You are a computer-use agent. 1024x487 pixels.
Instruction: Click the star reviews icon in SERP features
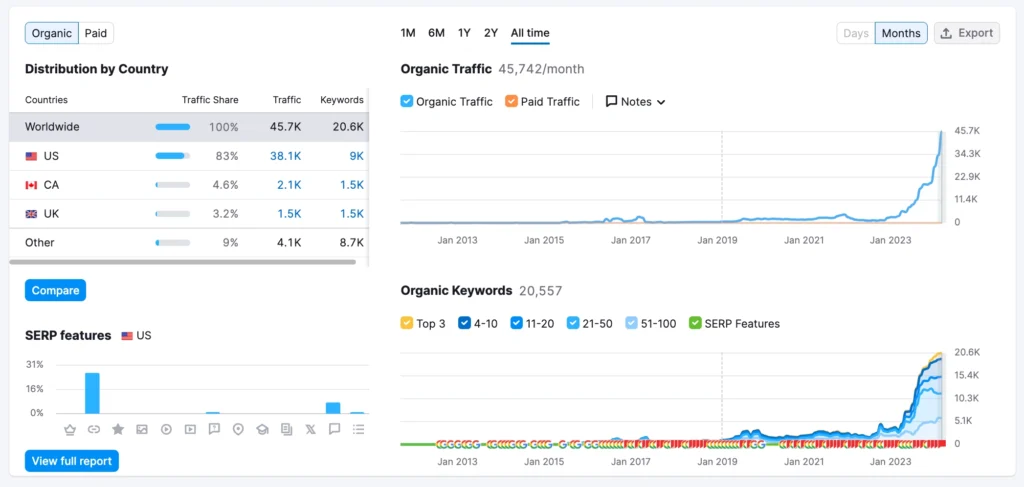tap(118, 429)
